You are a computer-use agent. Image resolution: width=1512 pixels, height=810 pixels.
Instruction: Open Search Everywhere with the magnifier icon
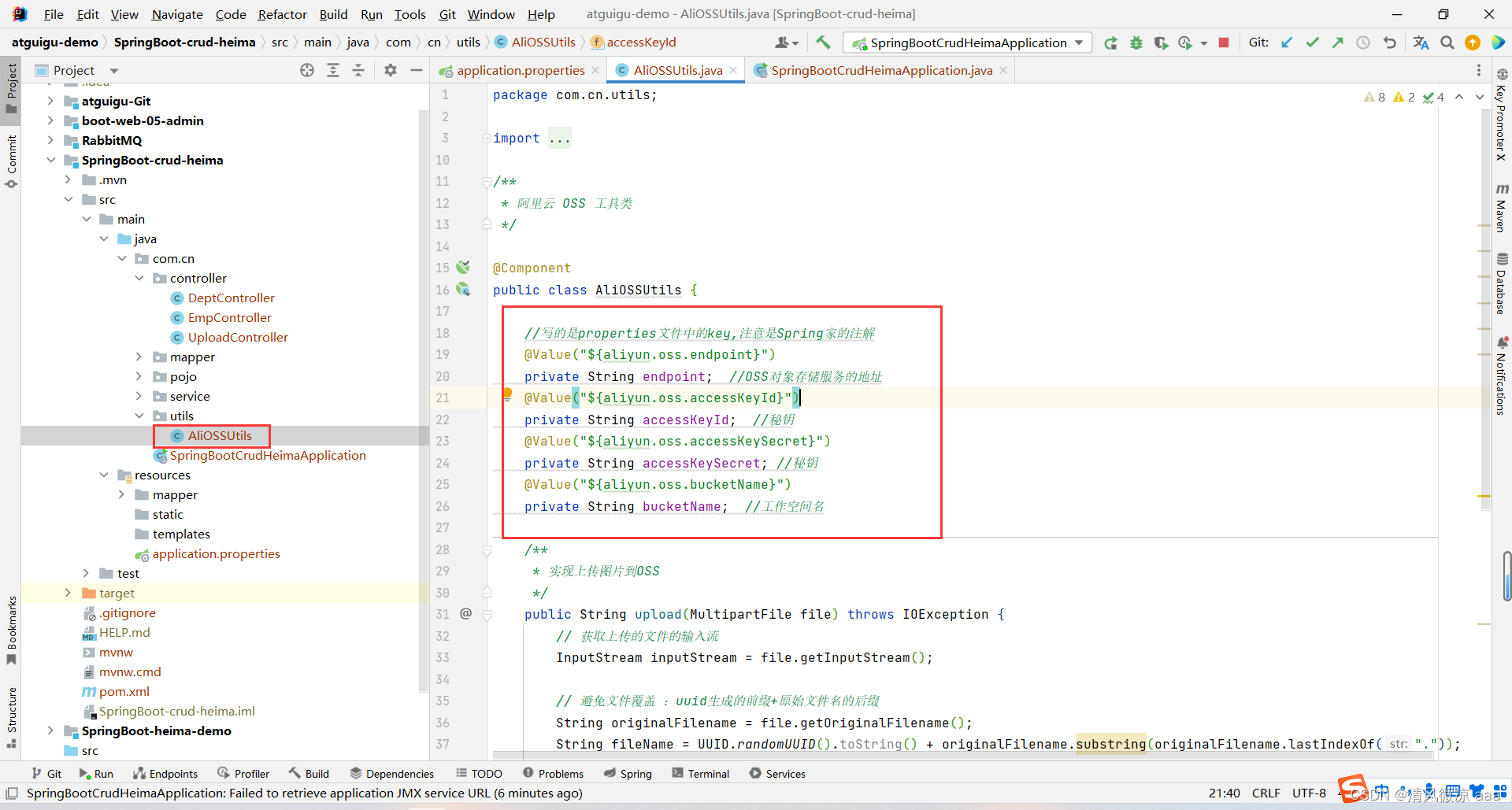coord(1447,43)
